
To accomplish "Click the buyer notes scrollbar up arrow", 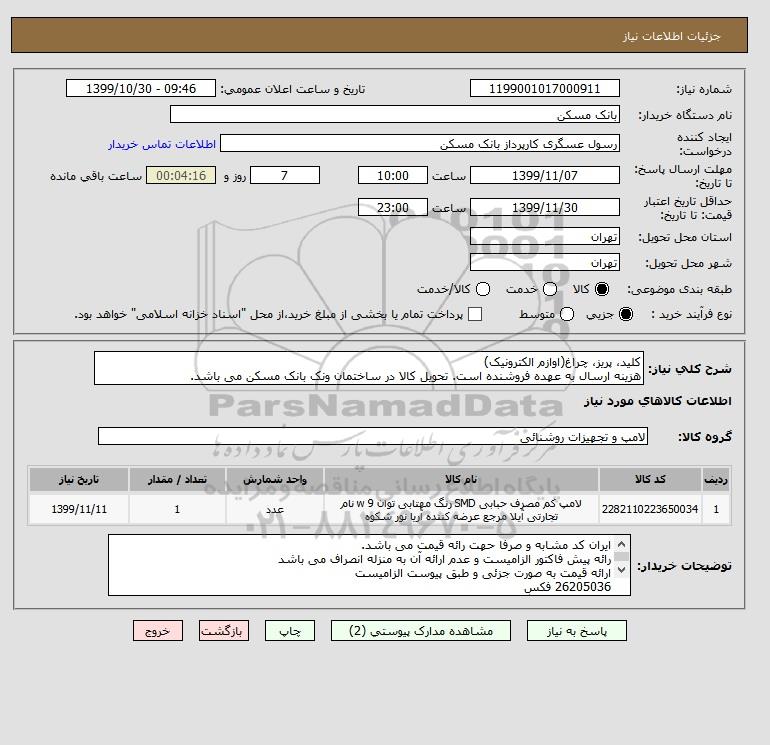I will coord(621,545).
